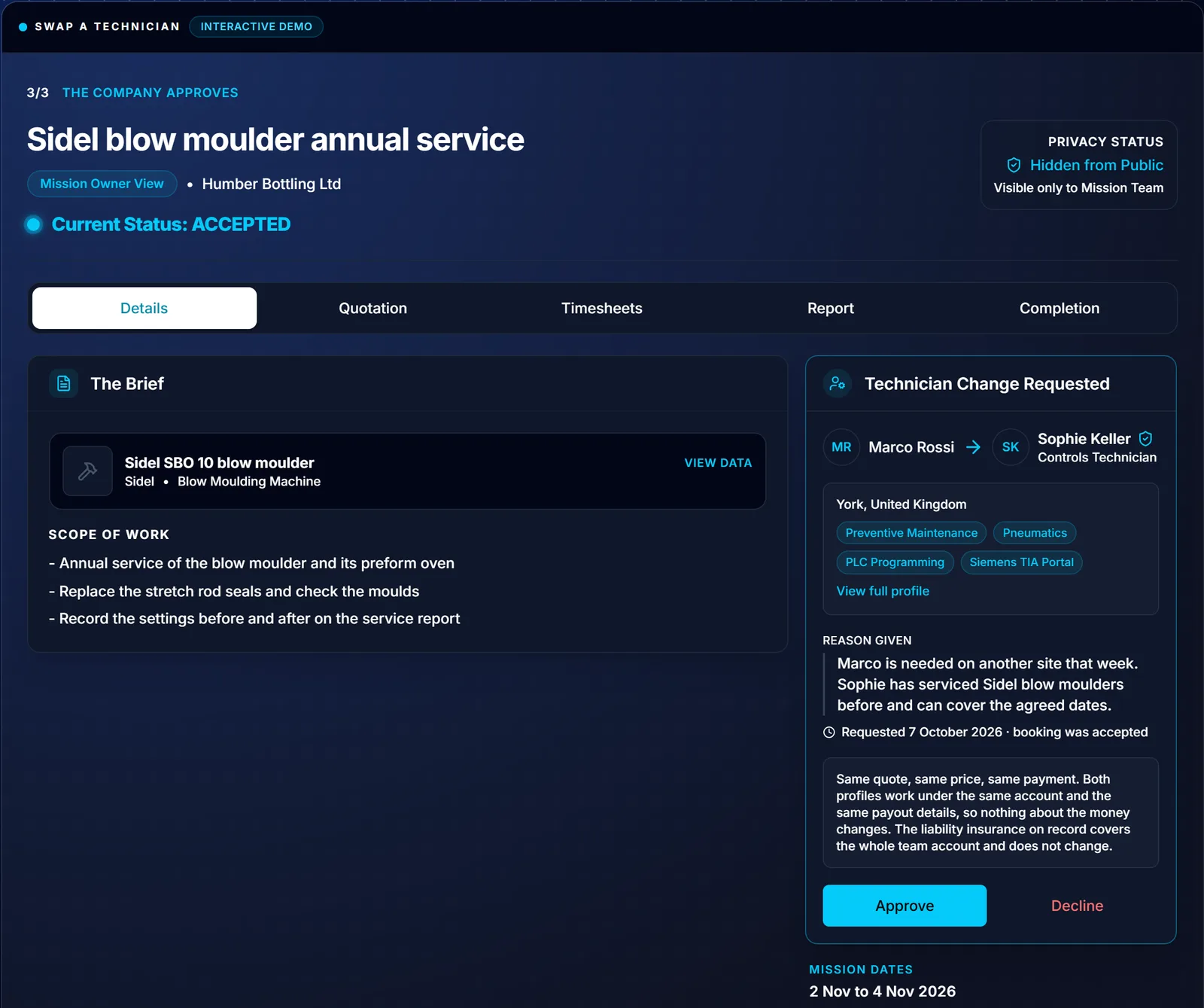
Task: Open Sophie Keller's full profile link
Action: click(883, 591)
